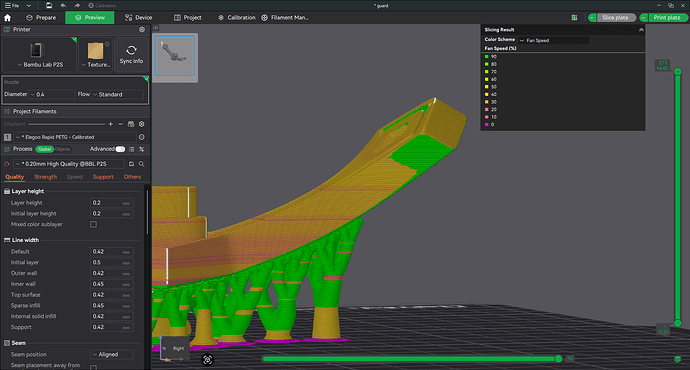690x370 pixels.
Task: Click the Sparse infill line width field
Action: [111, 306]
